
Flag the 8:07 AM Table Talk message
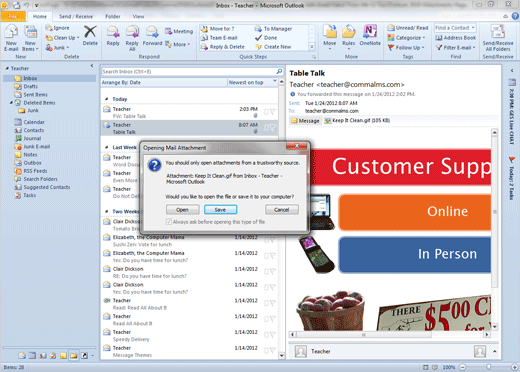272,127
